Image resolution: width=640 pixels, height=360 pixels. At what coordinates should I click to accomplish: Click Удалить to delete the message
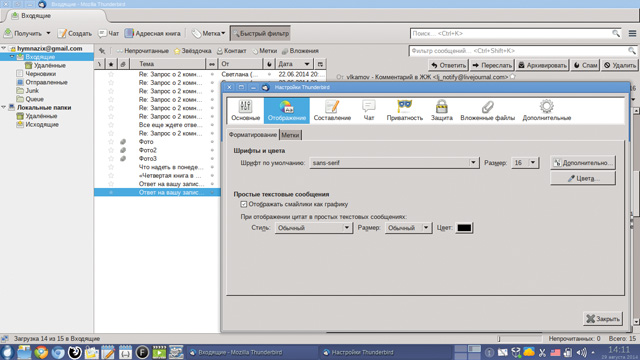(x=620, y=65)
